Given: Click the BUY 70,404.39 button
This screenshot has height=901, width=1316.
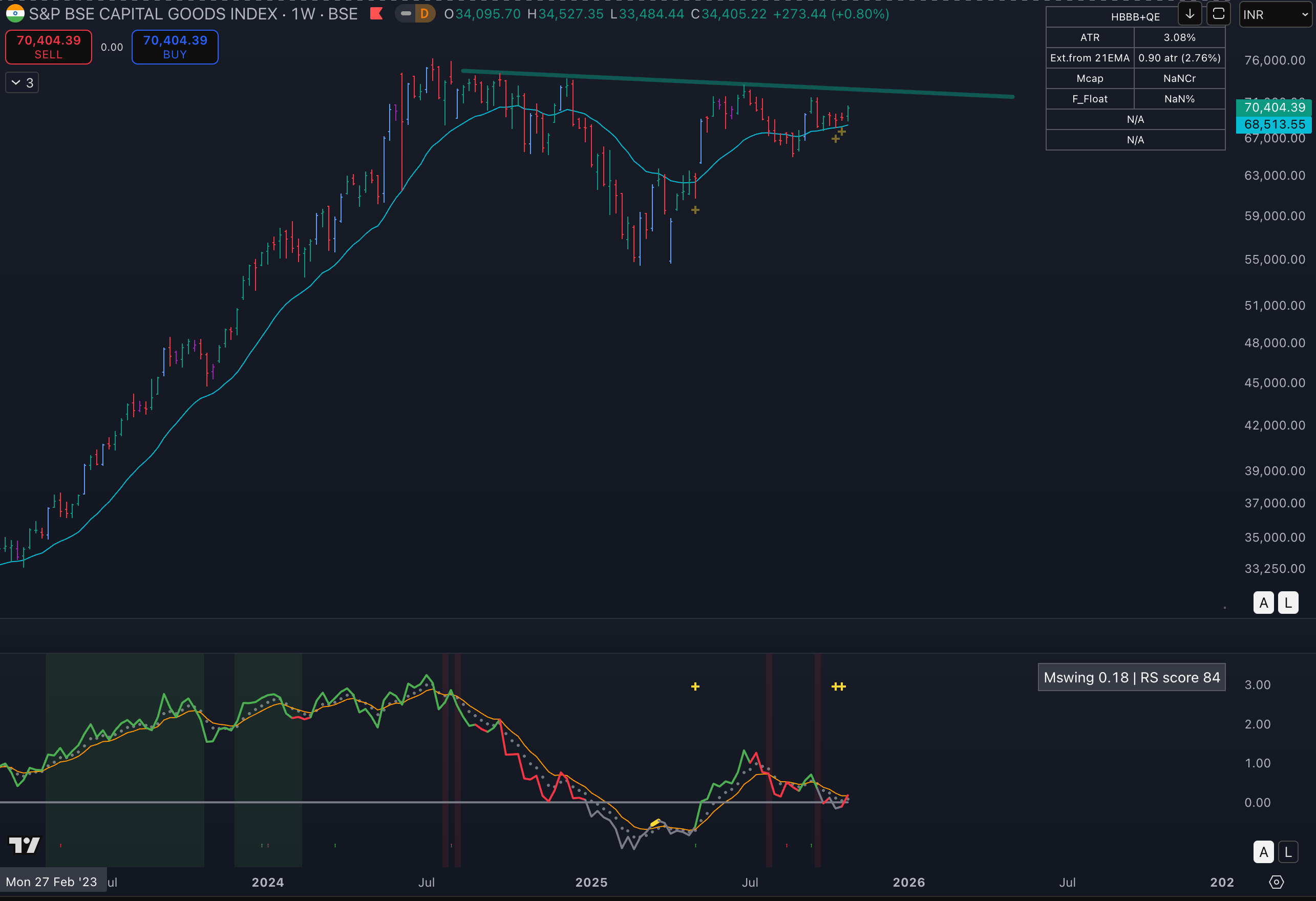Looking at the screenshot, I should [x=175, y=47].
